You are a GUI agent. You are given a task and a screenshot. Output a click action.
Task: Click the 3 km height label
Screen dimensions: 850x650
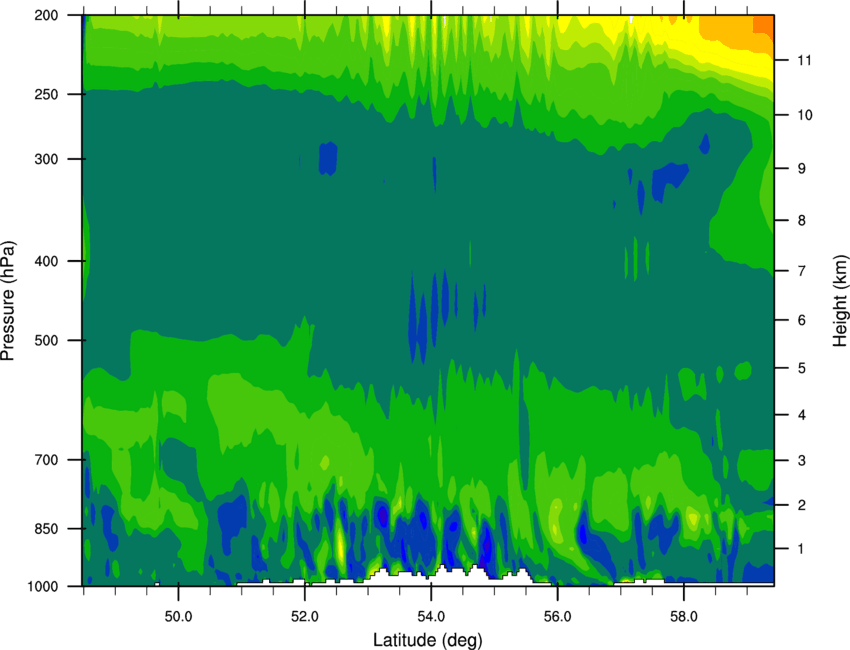802,461
